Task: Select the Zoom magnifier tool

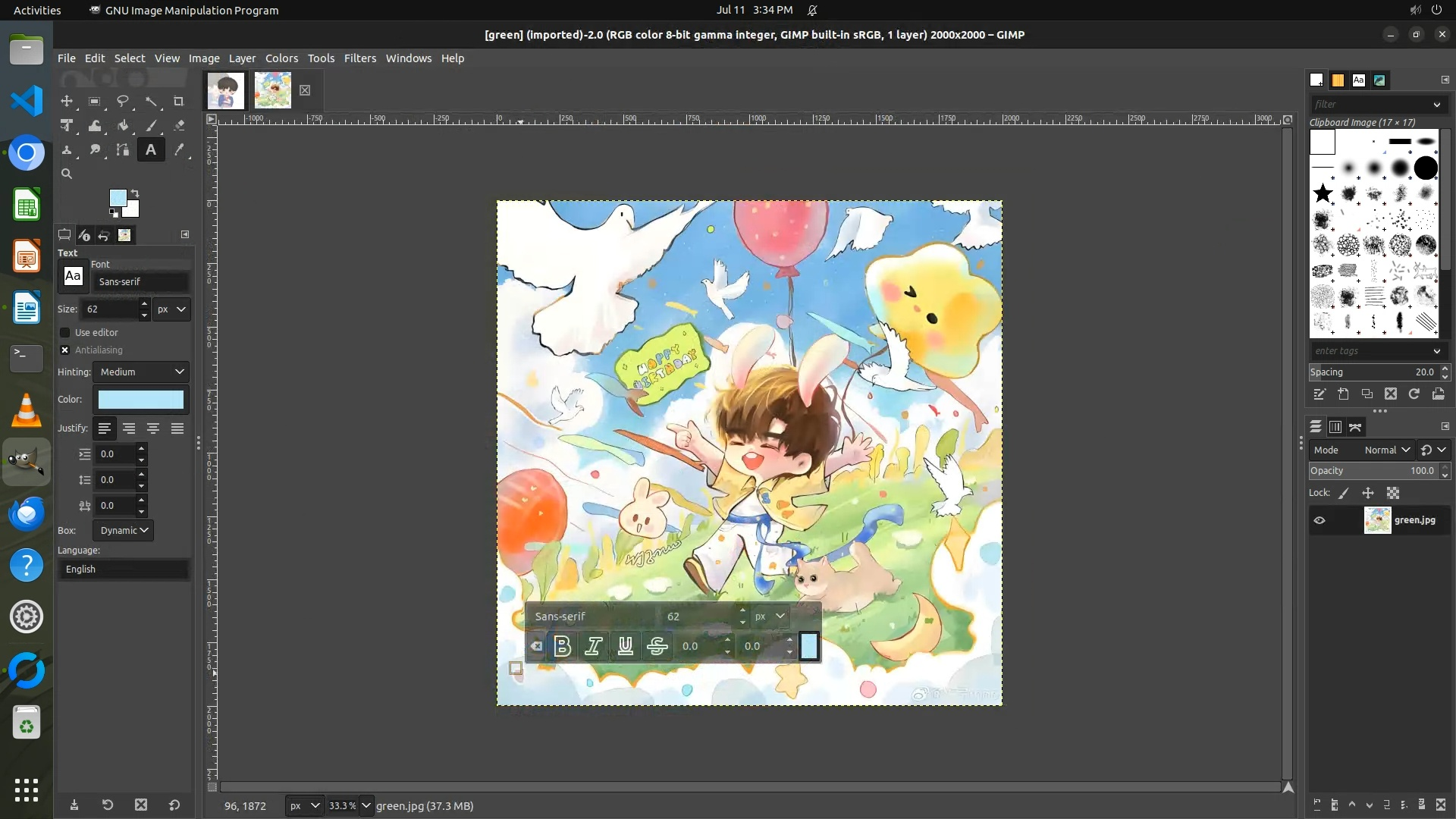Action: click(67, 174)
